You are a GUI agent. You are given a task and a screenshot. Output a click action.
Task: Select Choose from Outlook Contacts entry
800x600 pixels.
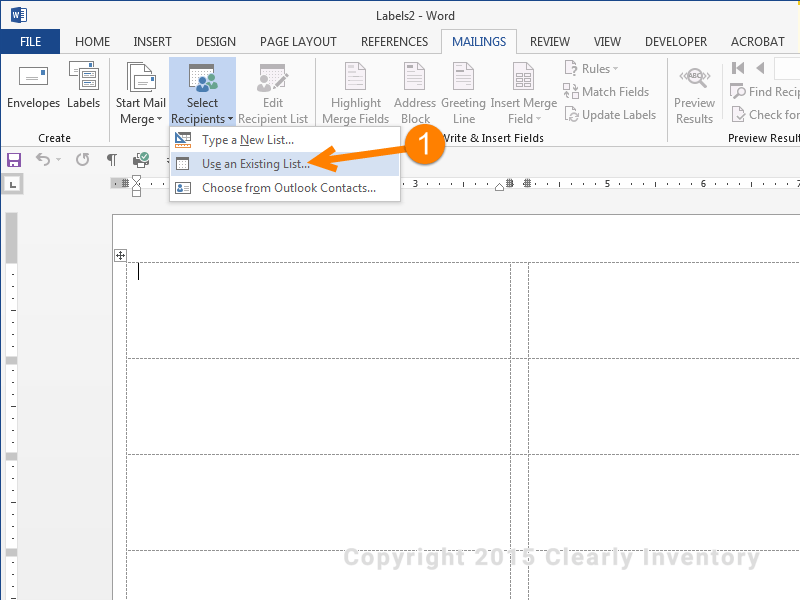tap(285, 188)
